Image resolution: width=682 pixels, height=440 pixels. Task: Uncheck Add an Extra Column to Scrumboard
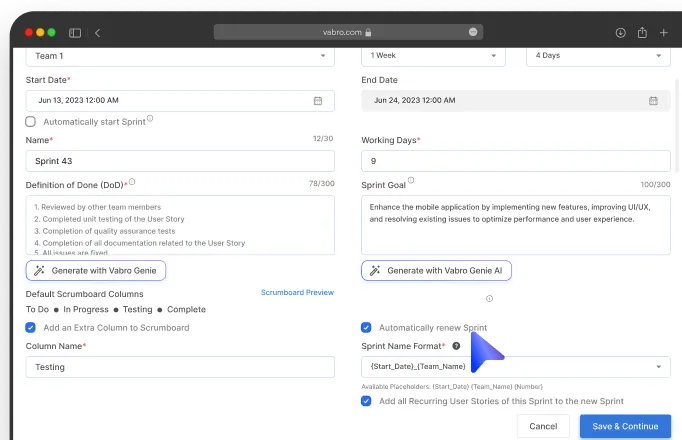30,327
